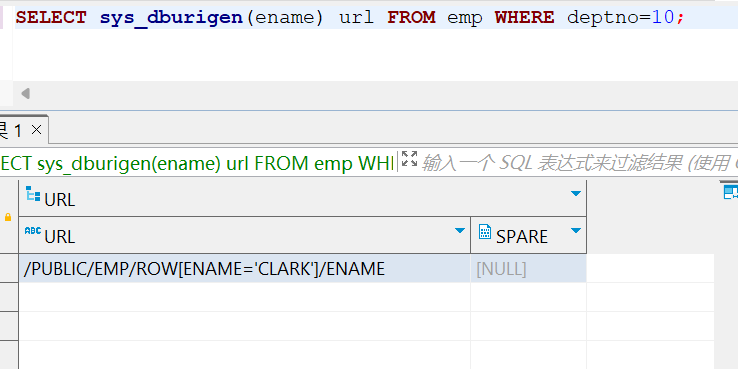Click the SQL filter expression input field
Image resolution: width=738 pixels, height=369 pixels.
pyautogui.click(x=579, y=163)
